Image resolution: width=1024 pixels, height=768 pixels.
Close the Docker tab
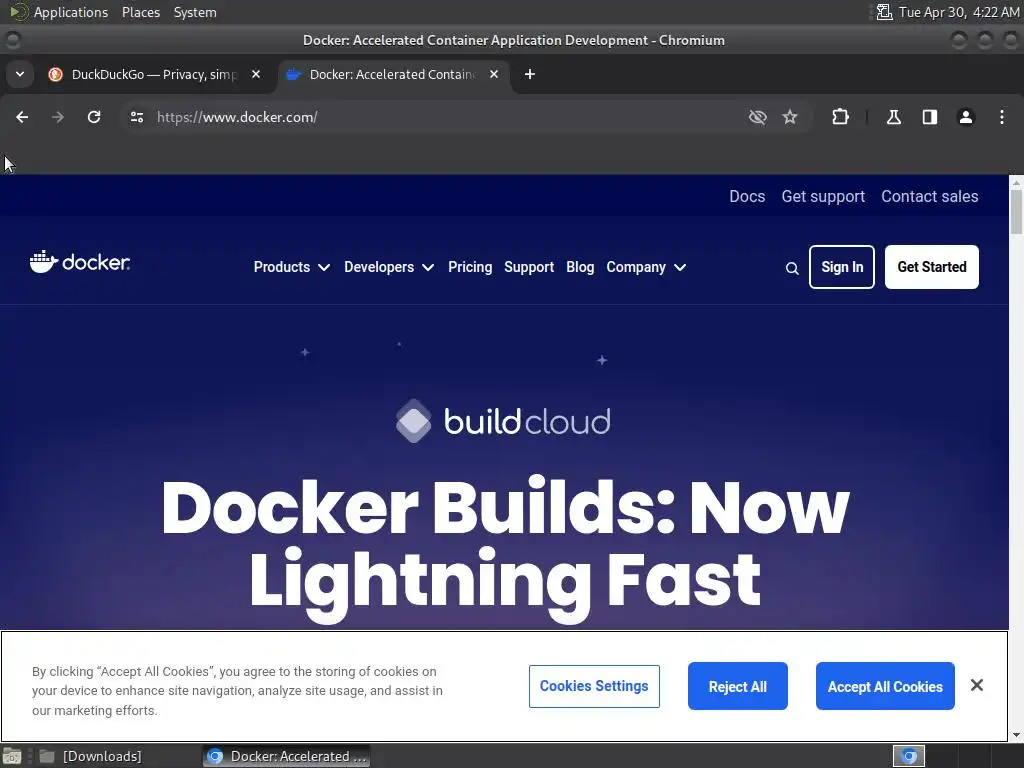pyautogui.click(x=494, y=74)
